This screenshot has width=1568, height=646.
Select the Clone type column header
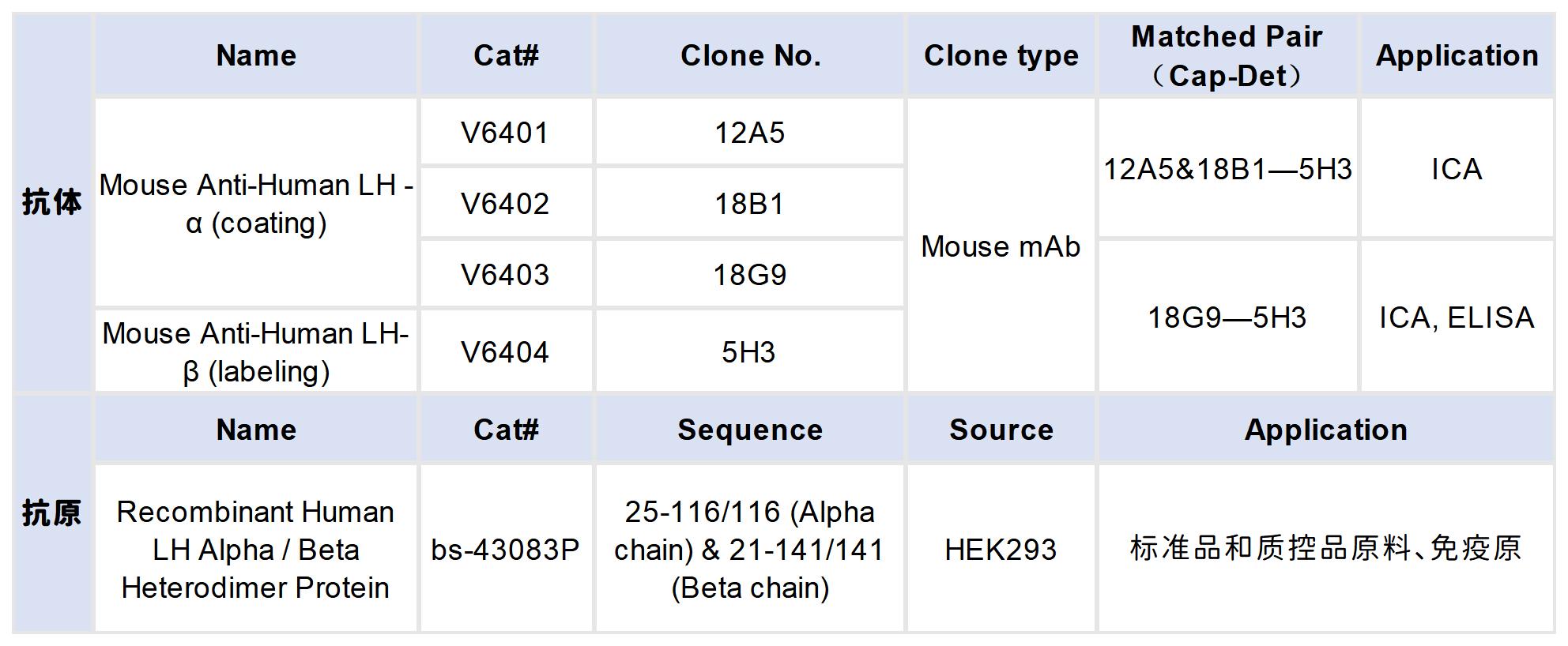(1001, 55)
